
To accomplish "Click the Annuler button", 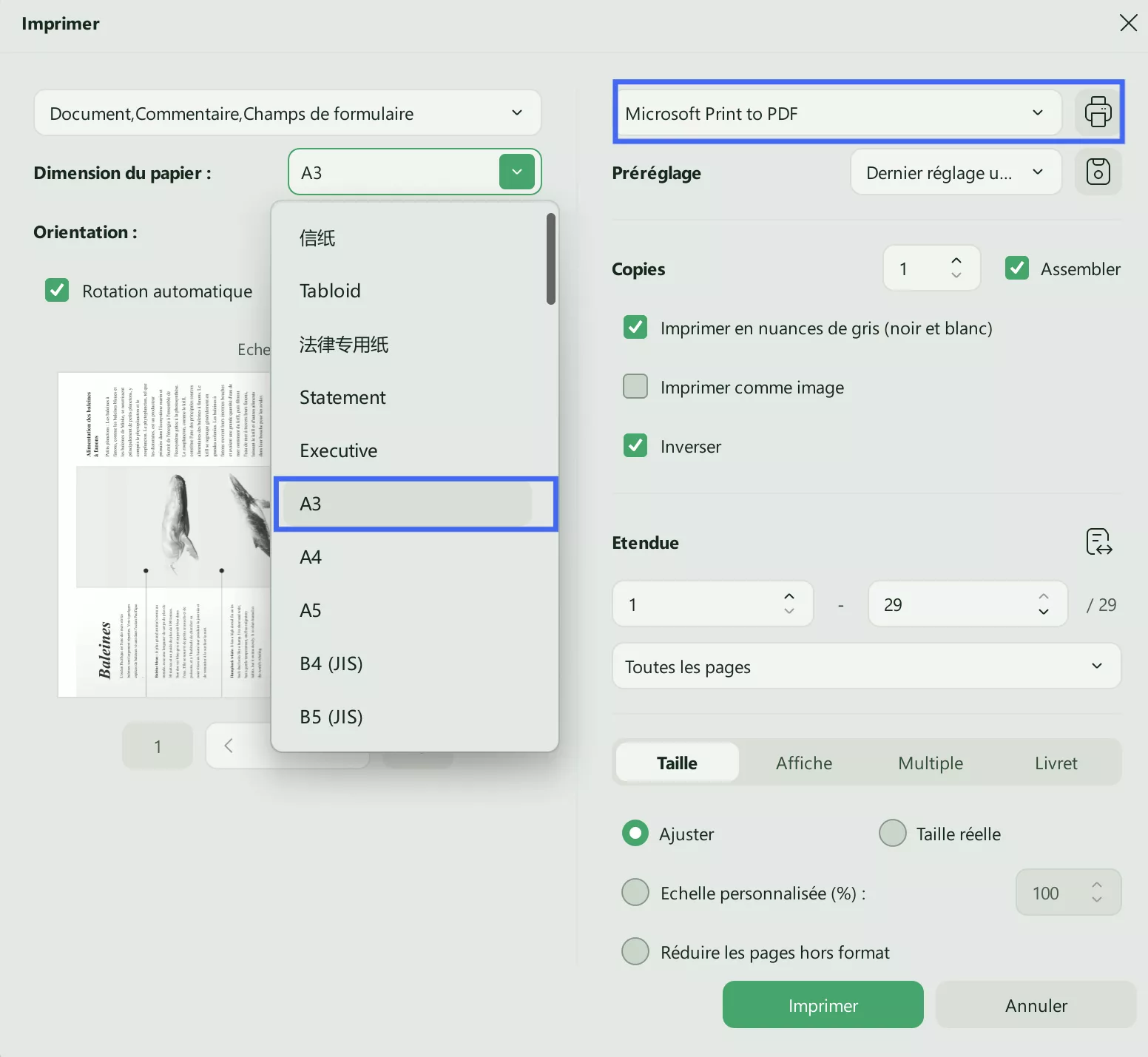I will coord(1036,1004).
